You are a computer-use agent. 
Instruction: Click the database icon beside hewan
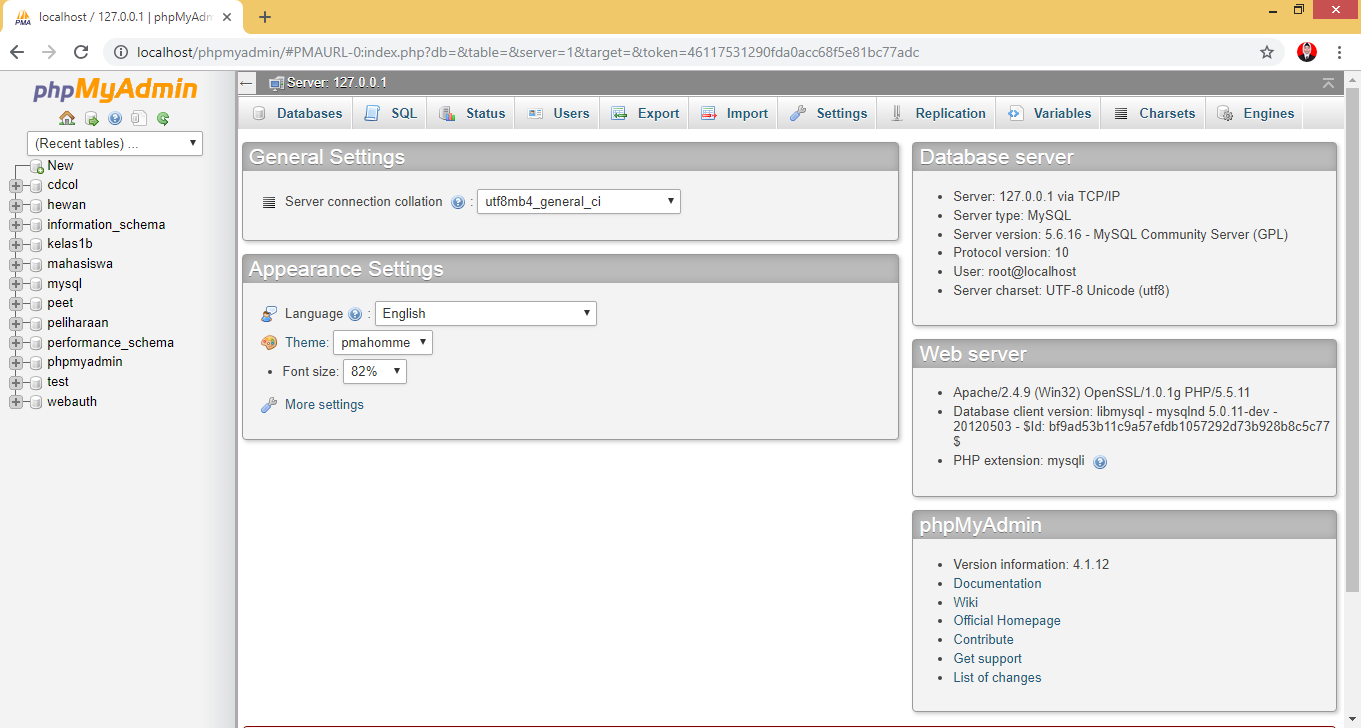pyautogui.click(x=36, y=205)
